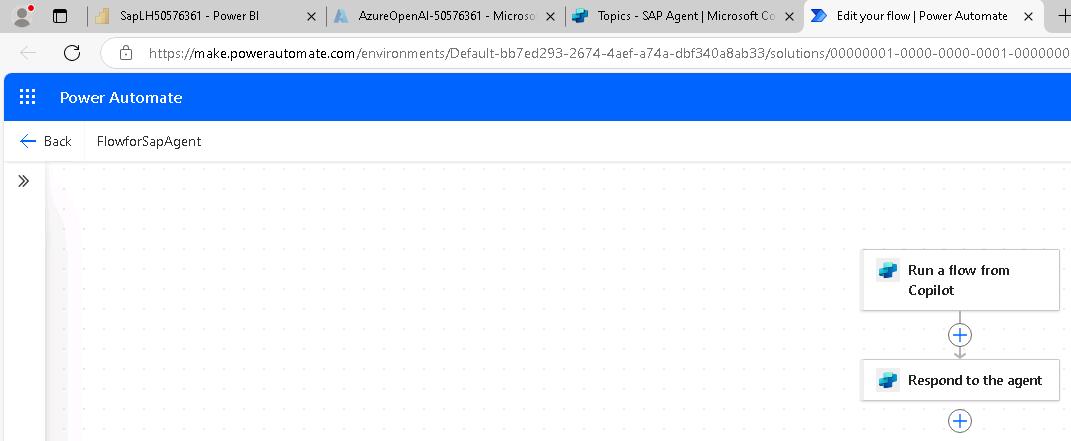The height and width of the screenshot is (441, 1071).
Task: Click the FlowforSapAgent flow name
Action: (x=149, y=141)
